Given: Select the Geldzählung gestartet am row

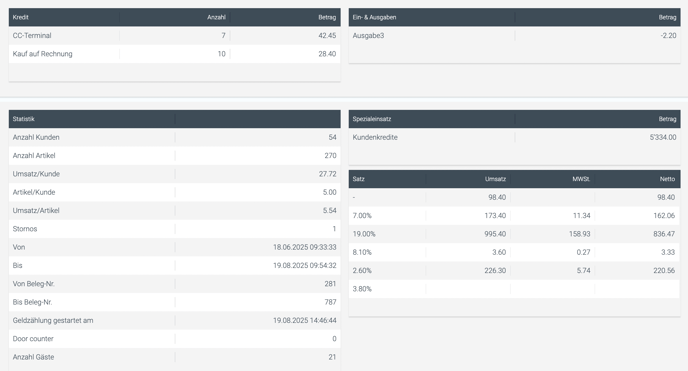Looking at the screenshot, I should 175,321.
